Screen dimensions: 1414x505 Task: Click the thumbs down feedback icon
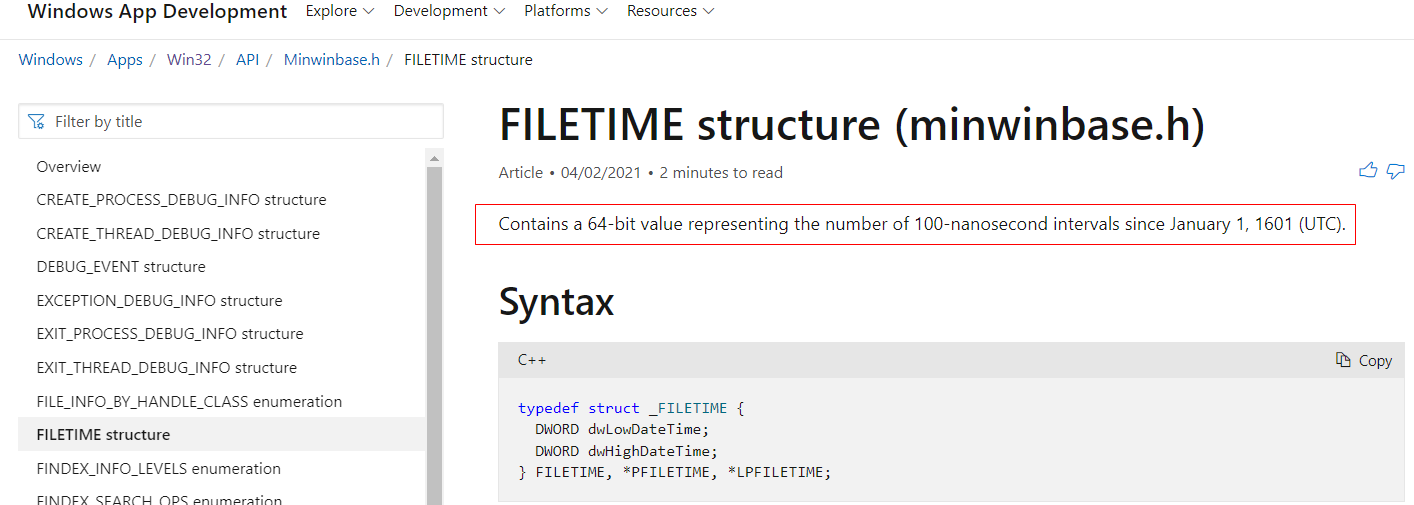point(1396,171)
